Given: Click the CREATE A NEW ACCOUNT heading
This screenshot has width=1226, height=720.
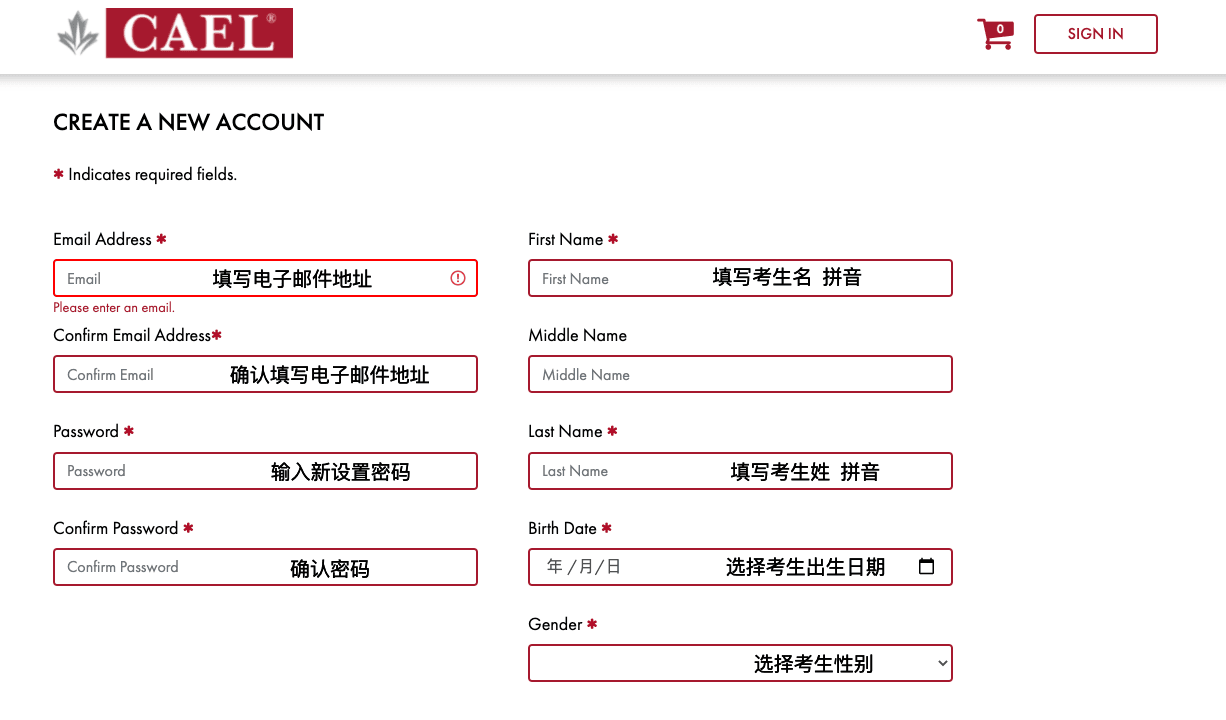Looking at the screenshot, I should (189, 122).
